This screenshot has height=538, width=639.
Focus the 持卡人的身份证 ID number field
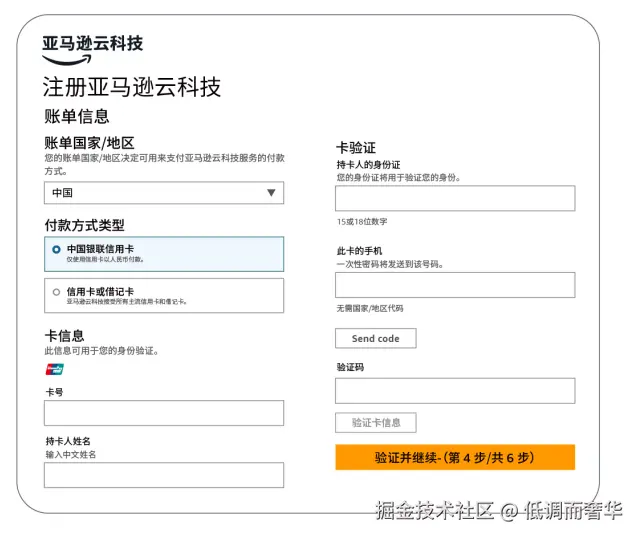tap(455, 198)
